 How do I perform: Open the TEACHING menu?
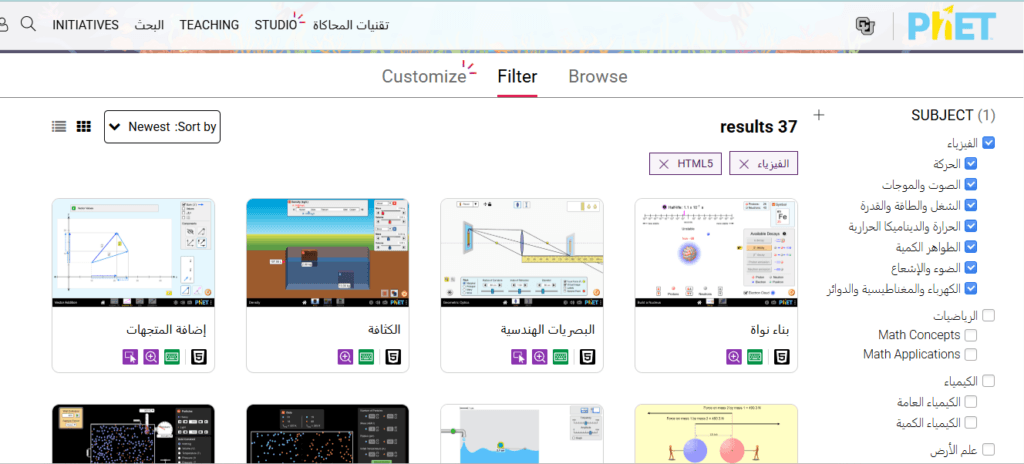[x=209, y=24]
